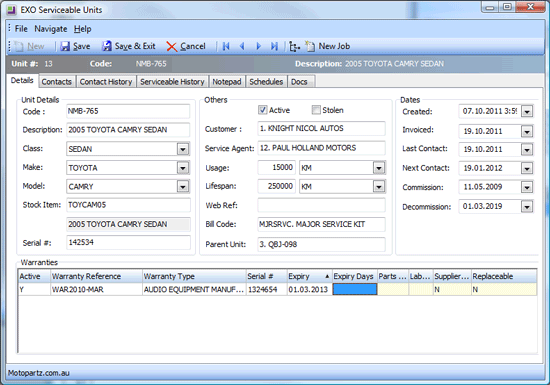
Task: Click the Bill Code field
Action: (x=321, y=224)
